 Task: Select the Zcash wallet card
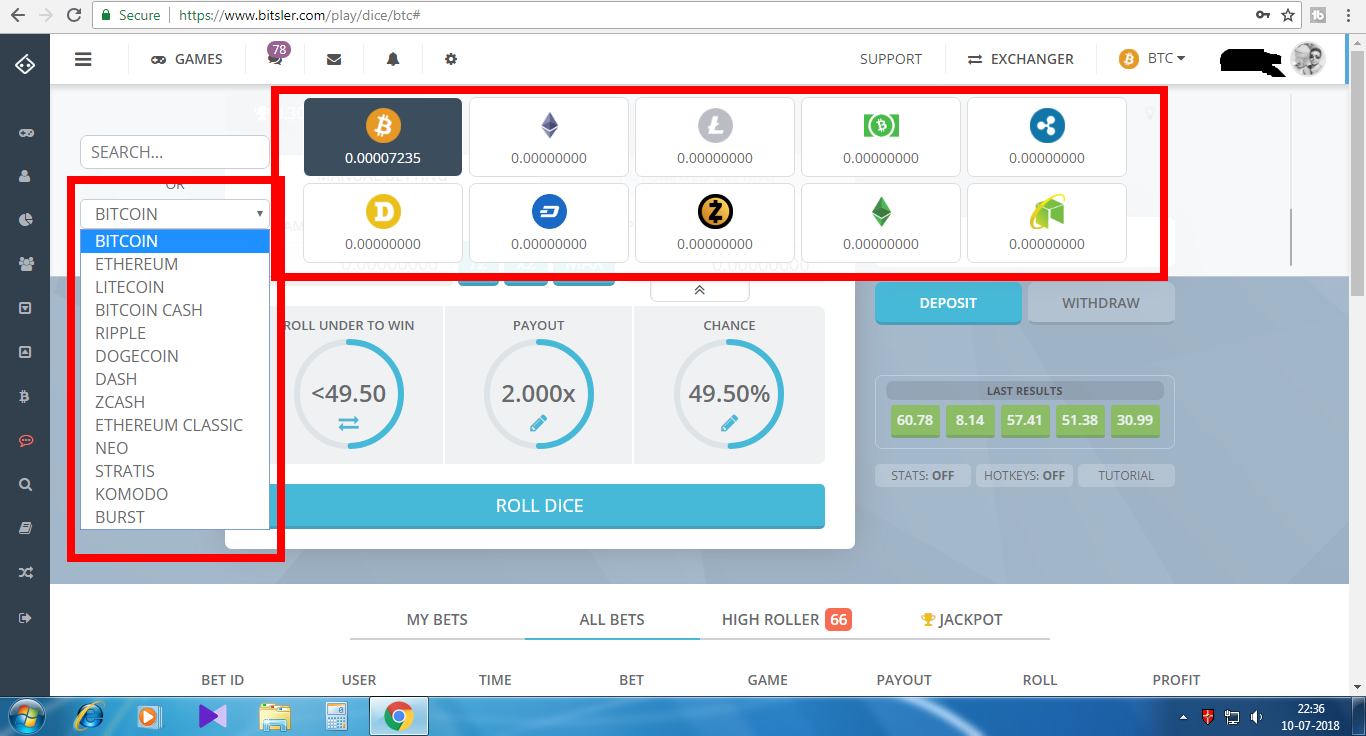(715, 223)
